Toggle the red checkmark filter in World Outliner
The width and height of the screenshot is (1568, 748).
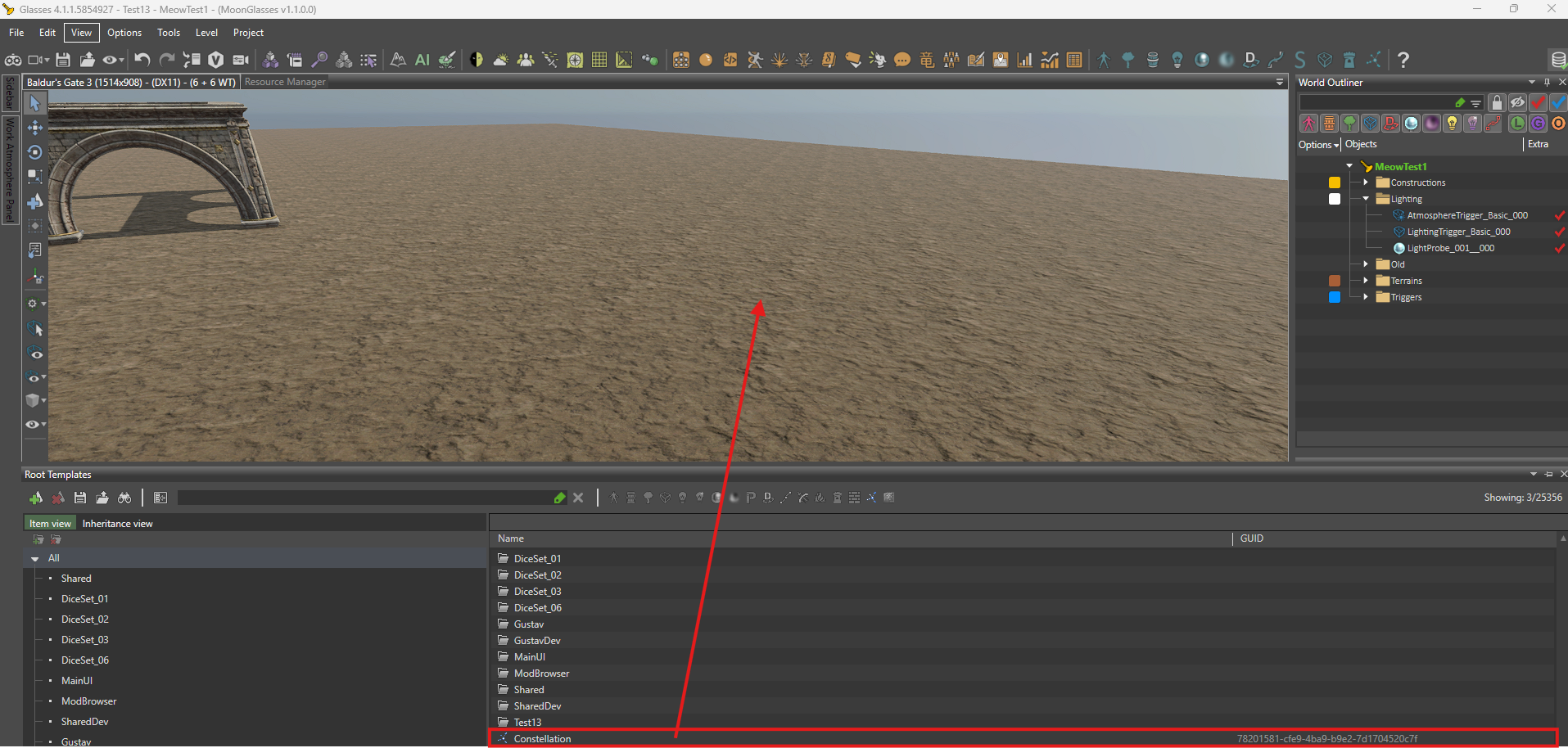[x=1539, y=102]
